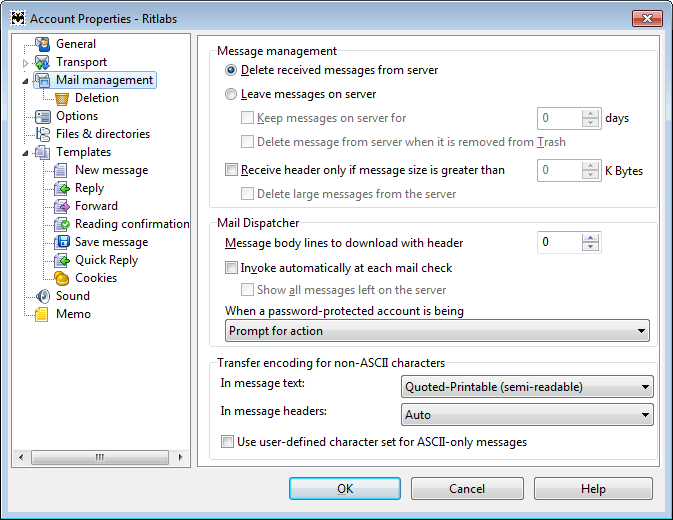Click the General tree icon
Viewport: 673px width, 520px height.
(42, 44)
